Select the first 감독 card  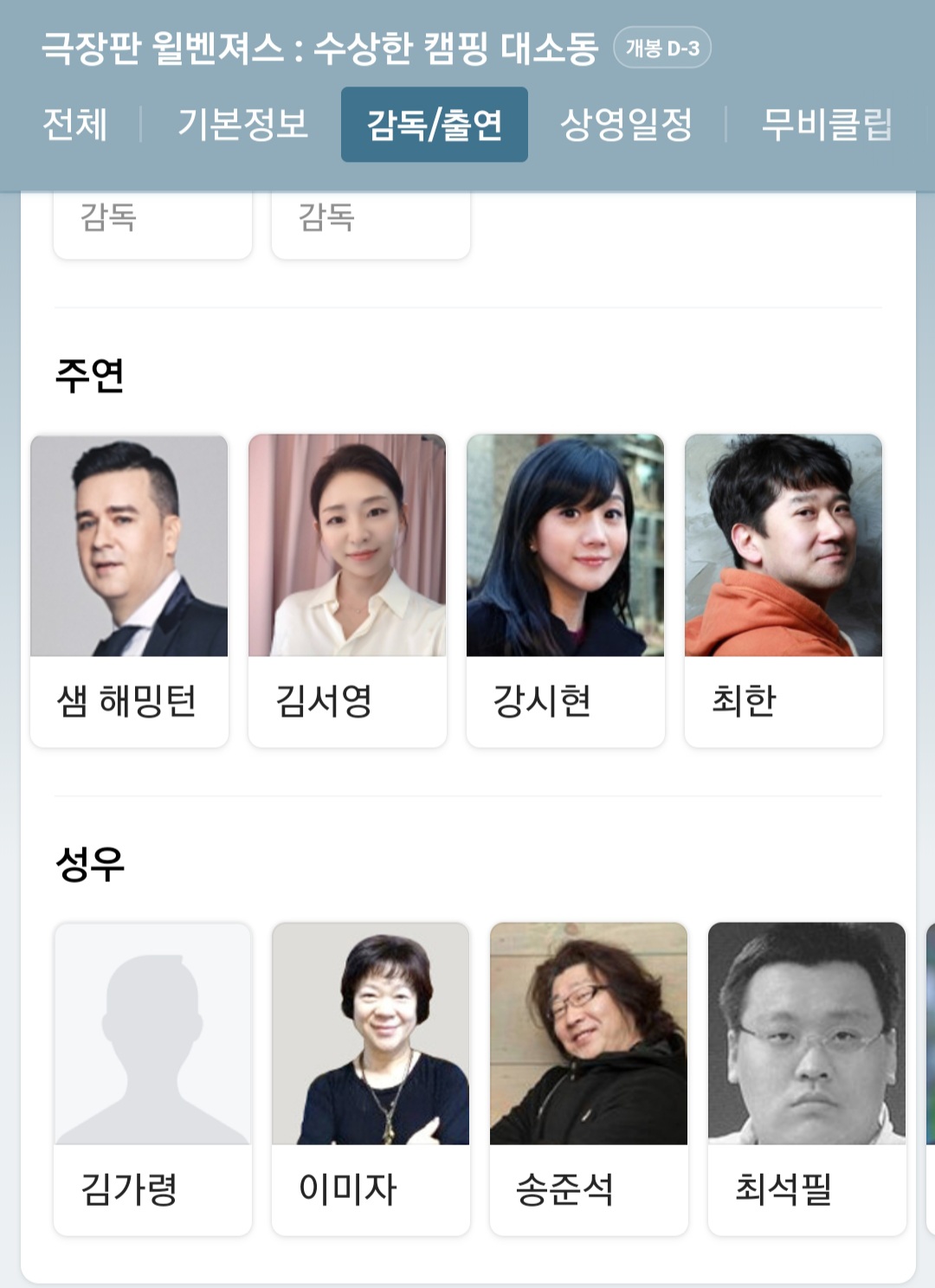pyautogui.click(x=152, y=223)
